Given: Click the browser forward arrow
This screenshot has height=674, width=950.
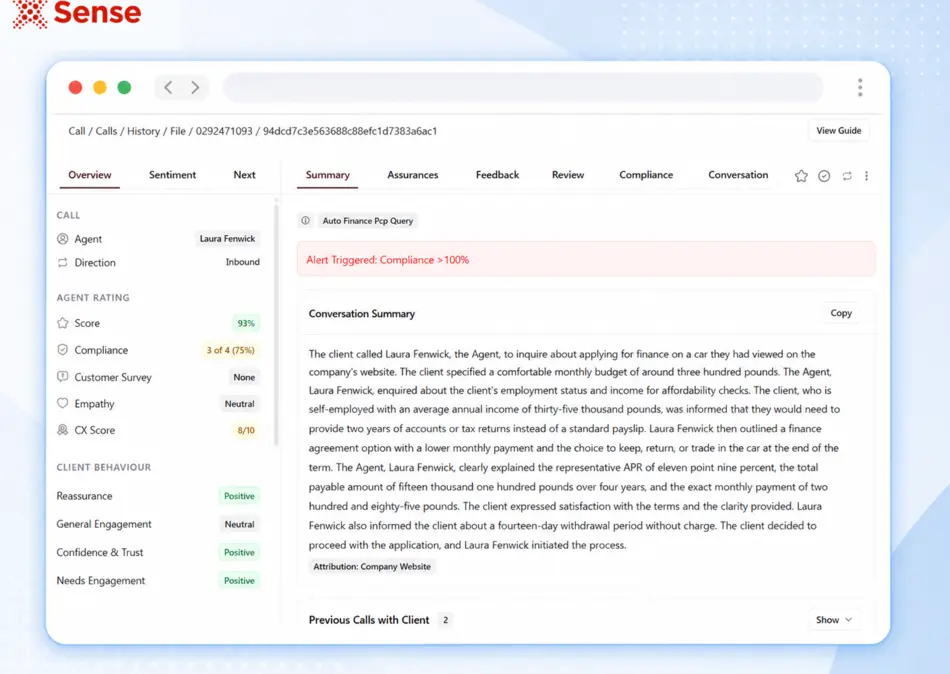Looking at the screenshot, I should click(194, 87).
